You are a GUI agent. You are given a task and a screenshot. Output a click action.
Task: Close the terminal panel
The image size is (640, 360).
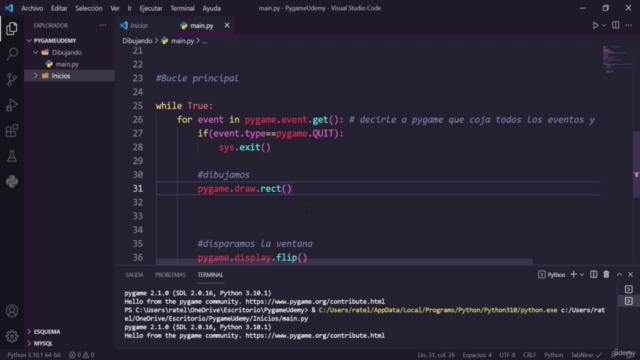point(631,274)
